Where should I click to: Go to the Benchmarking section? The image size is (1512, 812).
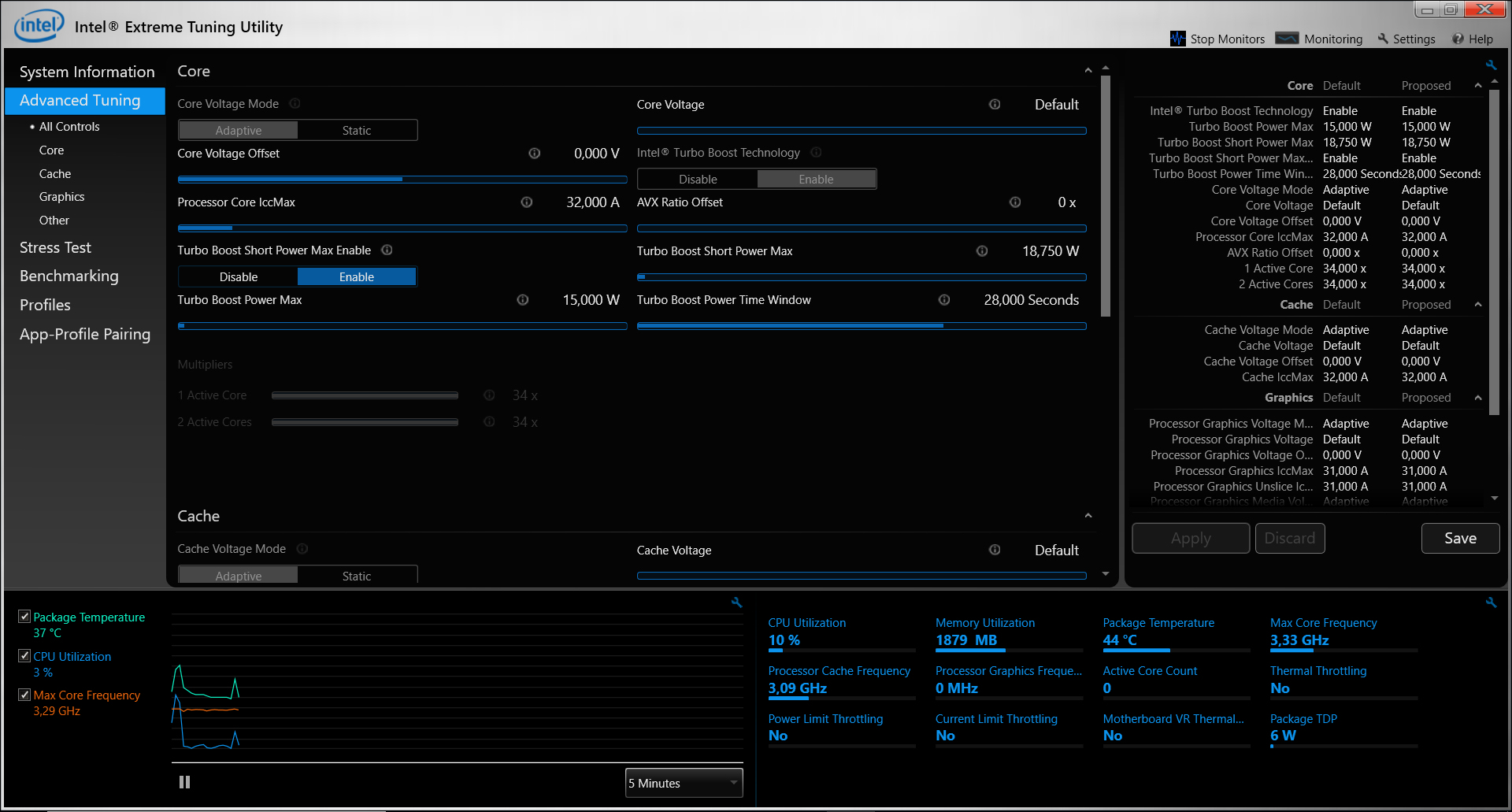click(x=69, y=276)
